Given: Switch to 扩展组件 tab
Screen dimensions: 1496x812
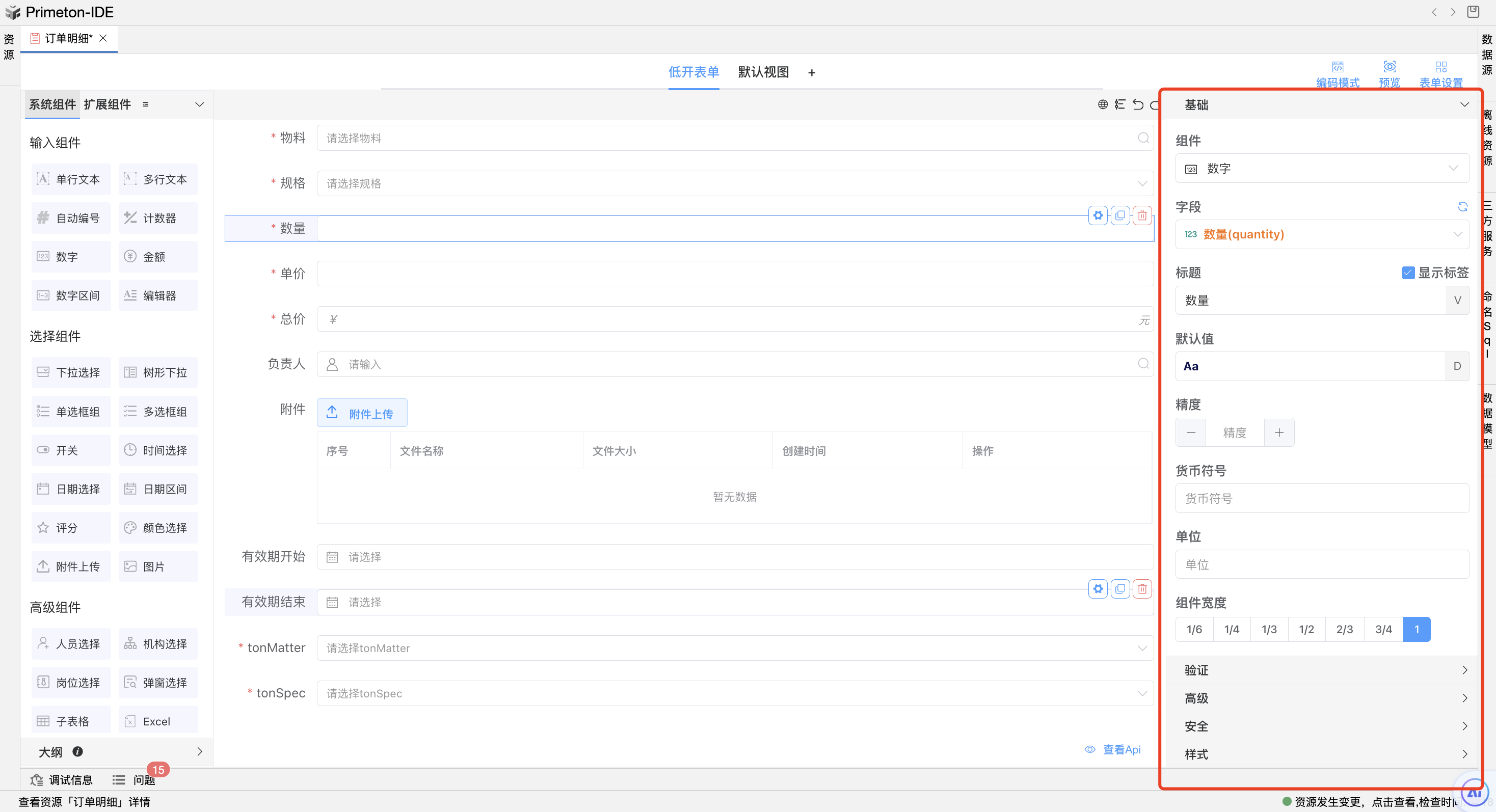Looking at the screenshot, I should (107, 104).
